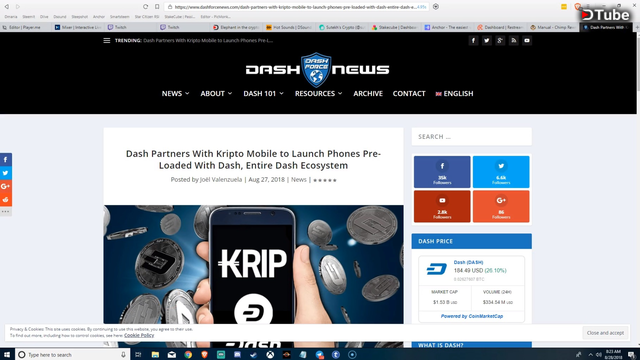Share on Reddit from the left share bar
The width and height of the screenshot is (640, 360).
[x=6, y=200]
